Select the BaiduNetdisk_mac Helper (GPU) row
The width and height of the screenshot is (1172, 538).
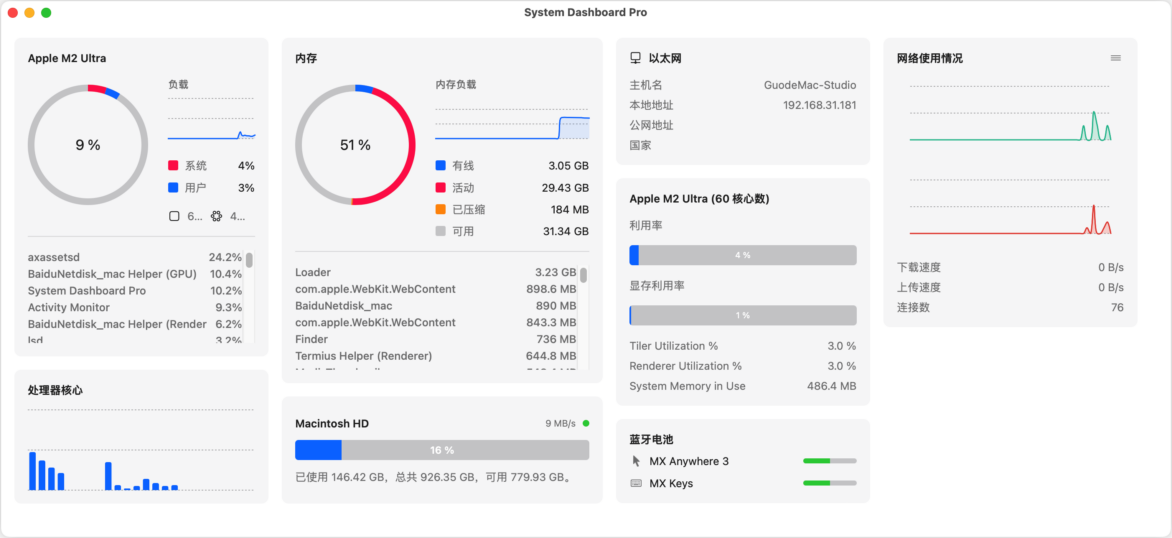pos(135,274)
